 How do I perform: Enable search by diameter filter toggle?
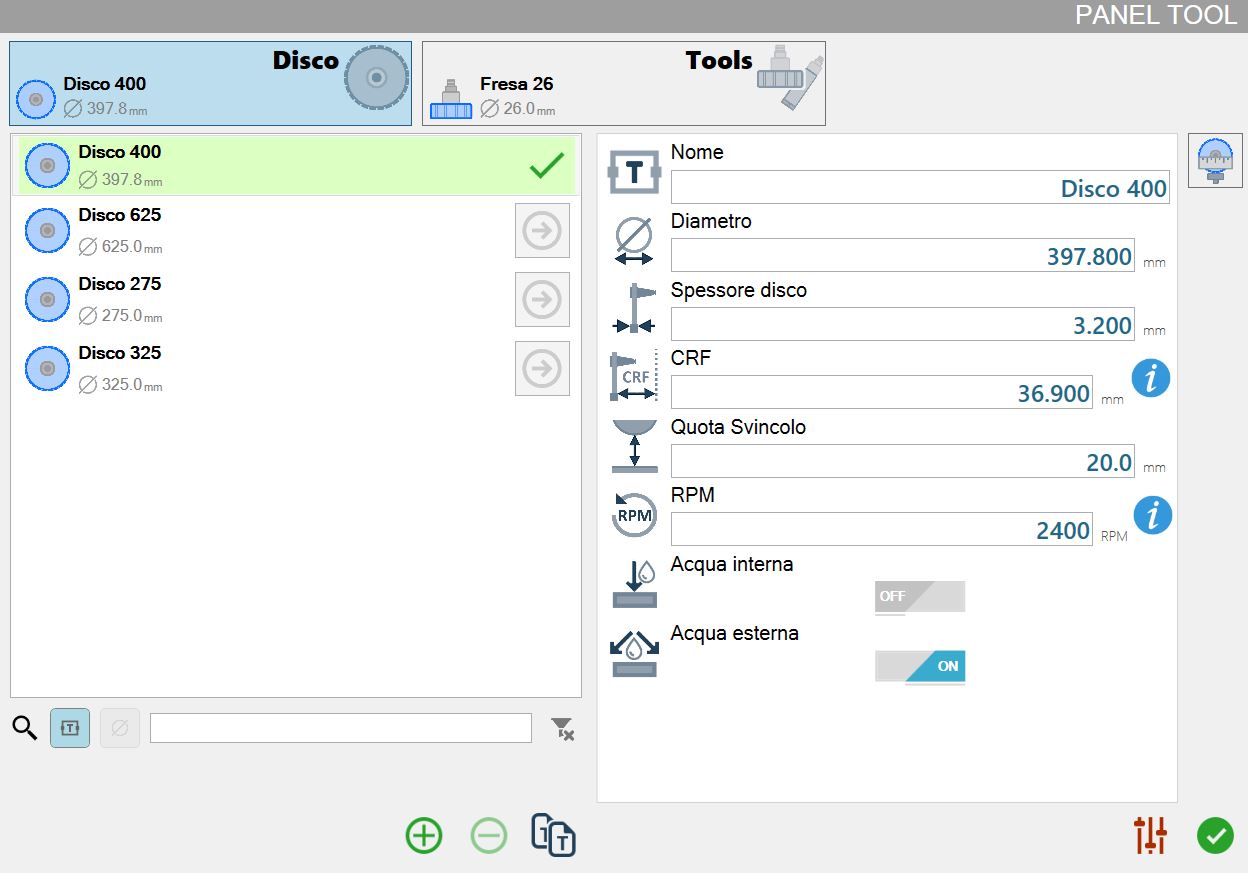(120, 728)
